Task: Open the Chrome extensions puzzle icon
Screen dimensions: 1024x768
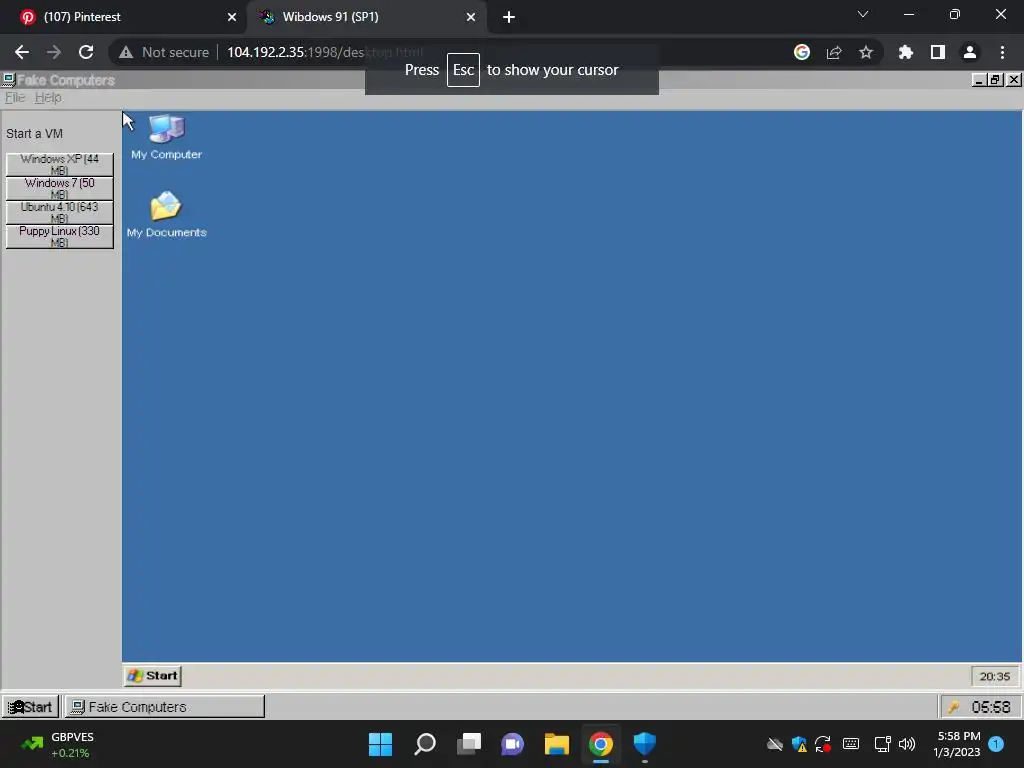Action: click(906, 52)
